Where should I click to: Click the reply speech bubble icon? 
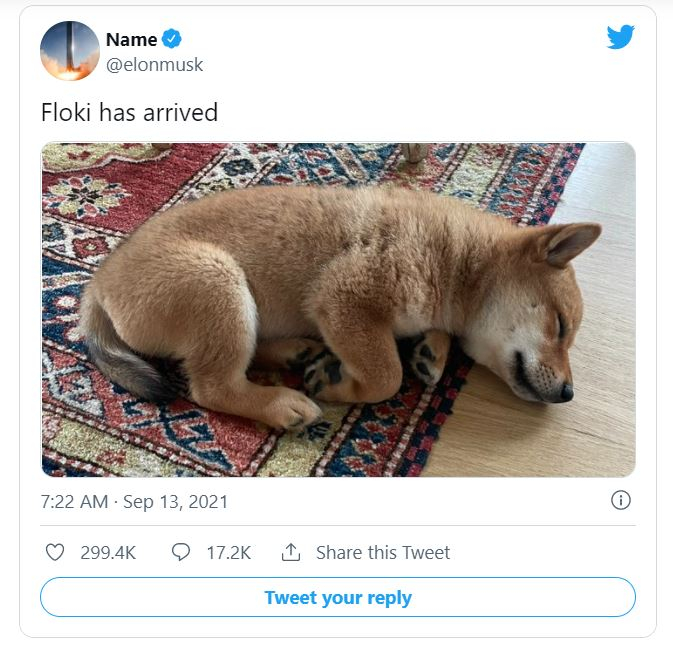(181, 552)
